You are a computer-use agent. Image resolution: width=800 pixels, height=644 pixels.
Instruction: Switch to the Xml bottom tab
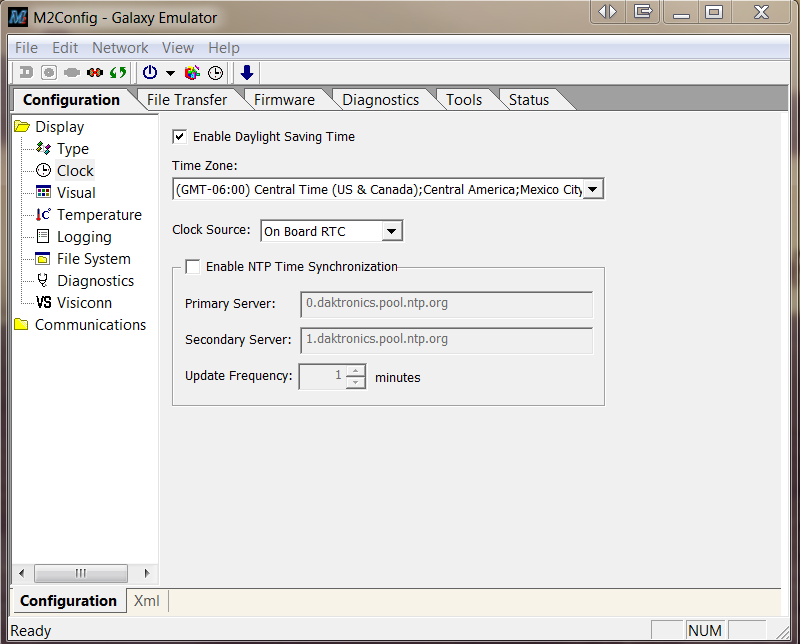(x=147, y=601)
